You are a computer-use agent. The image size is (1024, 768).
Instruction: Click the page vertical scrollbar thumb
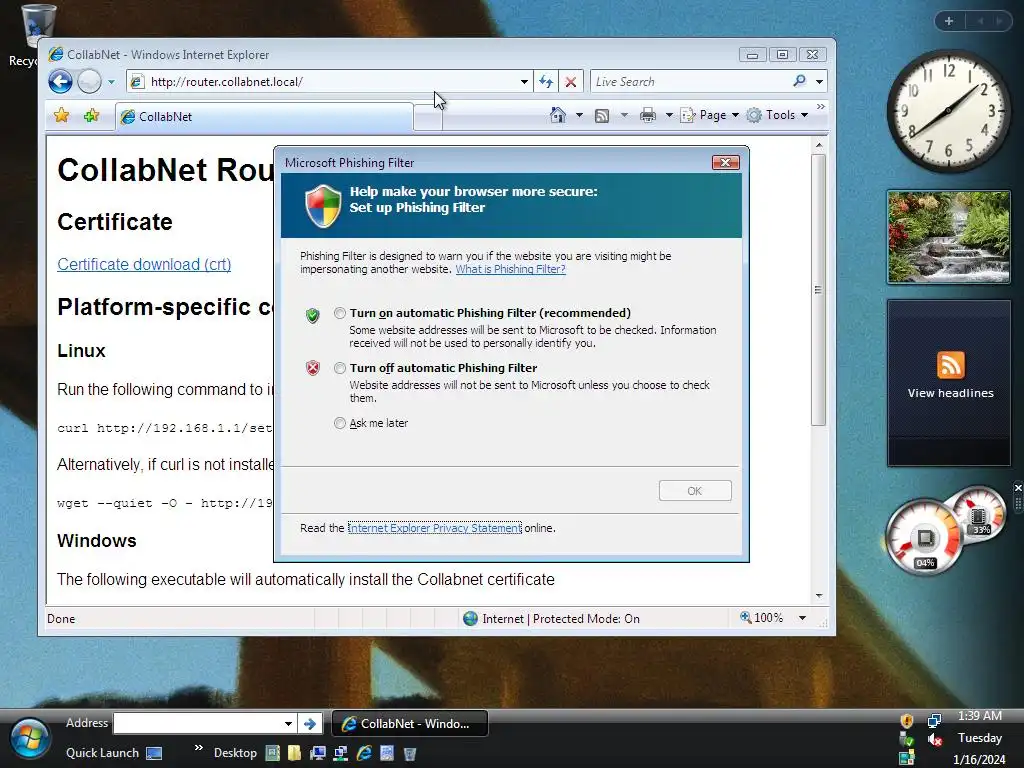point(818,289)
